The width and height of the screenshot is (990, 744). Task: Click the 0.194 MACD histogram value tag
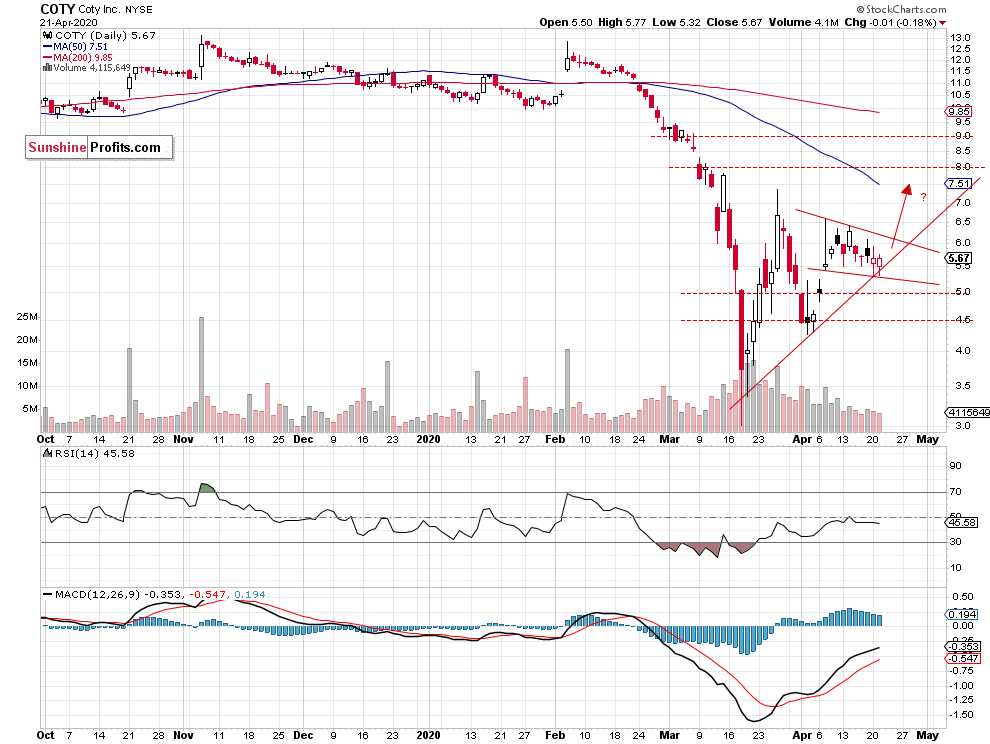click(x=961, y=615)
